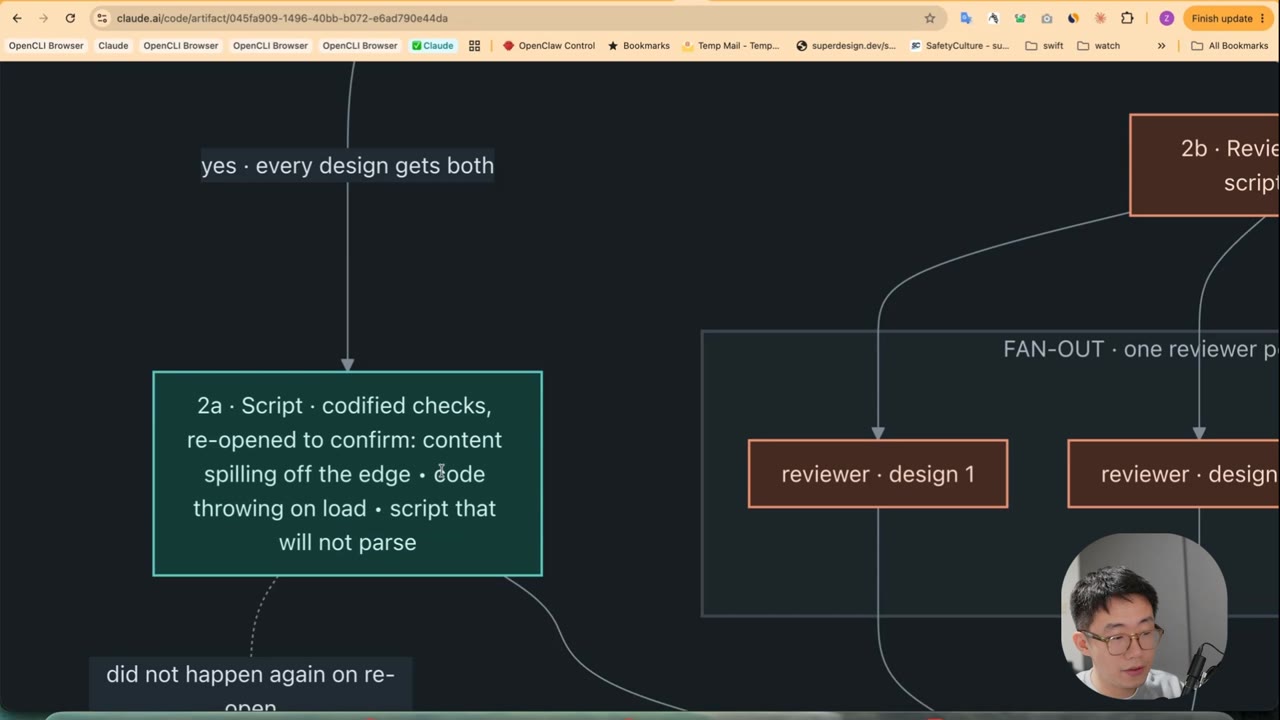Open the superdesign.dev bookmark
1280x720 pixels.
pyautogui.click(x=846, y=45)
